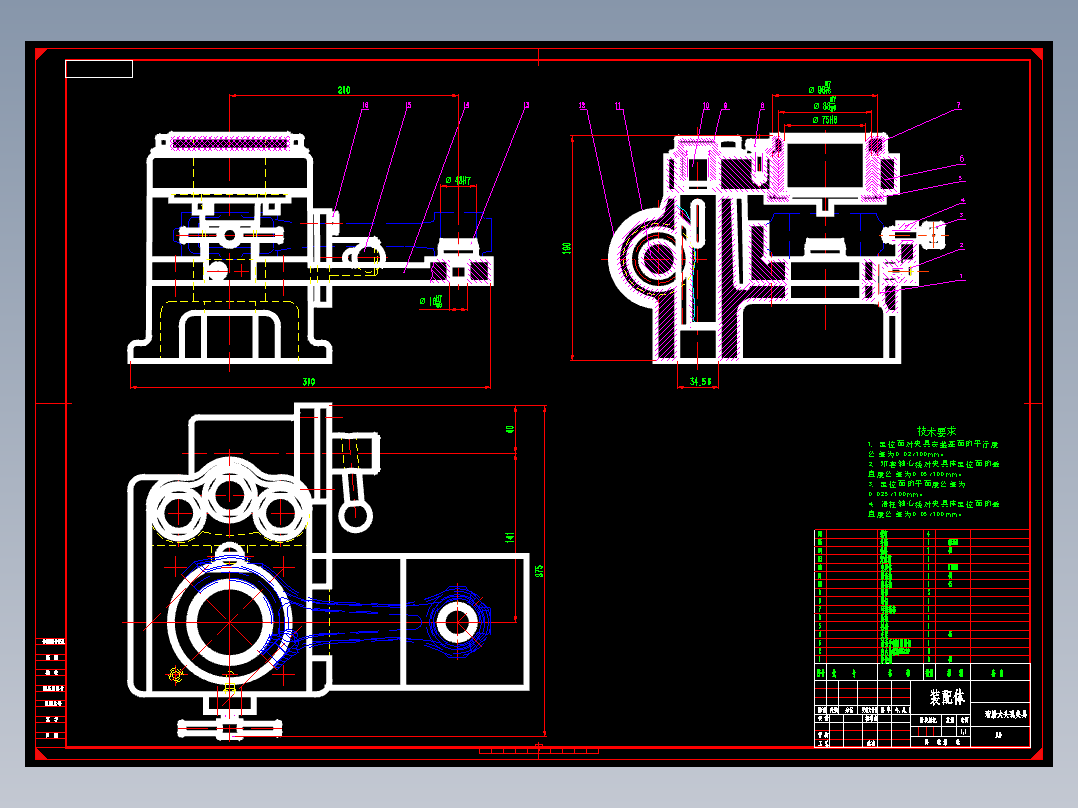The width and height of the screenshot is (1078, 808).
Task: Select the vertical 180 height dimension
Action: click(x=567, y=248)
